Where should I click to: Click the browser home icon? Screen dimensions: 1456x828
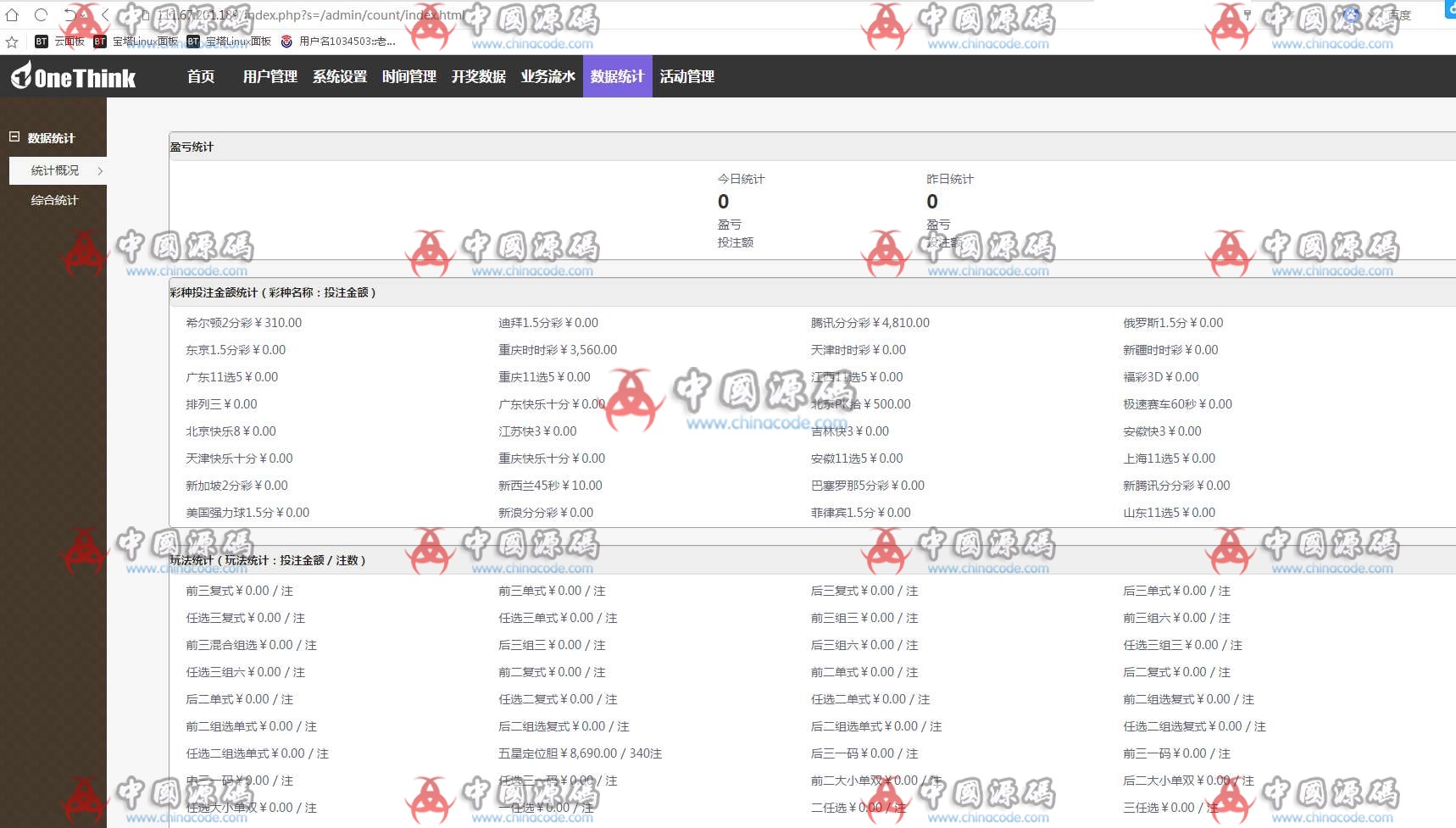12,14
